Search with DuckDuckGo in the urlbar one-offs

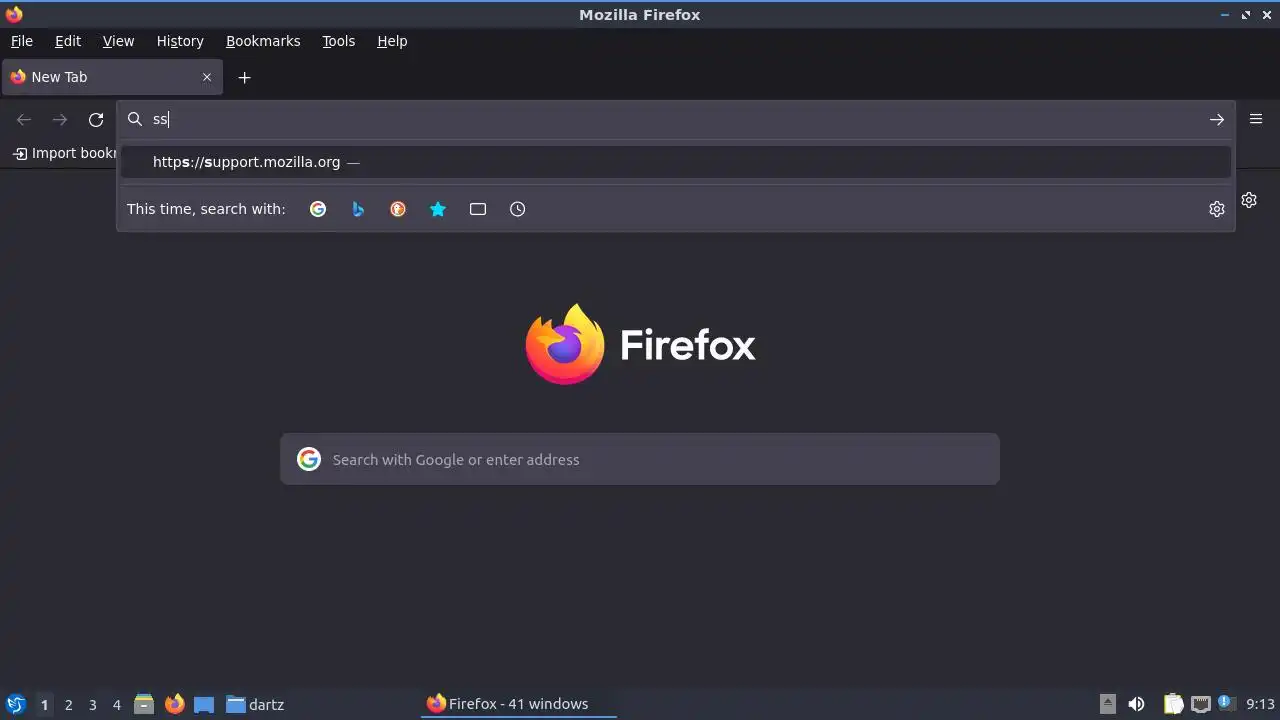[398, 209]
